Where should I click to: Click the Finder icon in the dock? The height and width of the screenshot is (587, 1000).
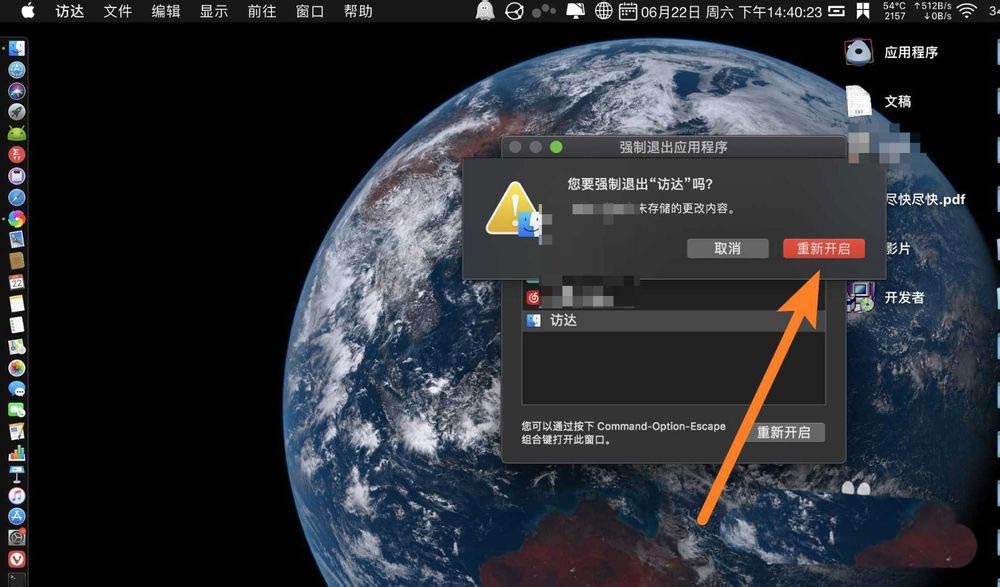pos(17,48)
